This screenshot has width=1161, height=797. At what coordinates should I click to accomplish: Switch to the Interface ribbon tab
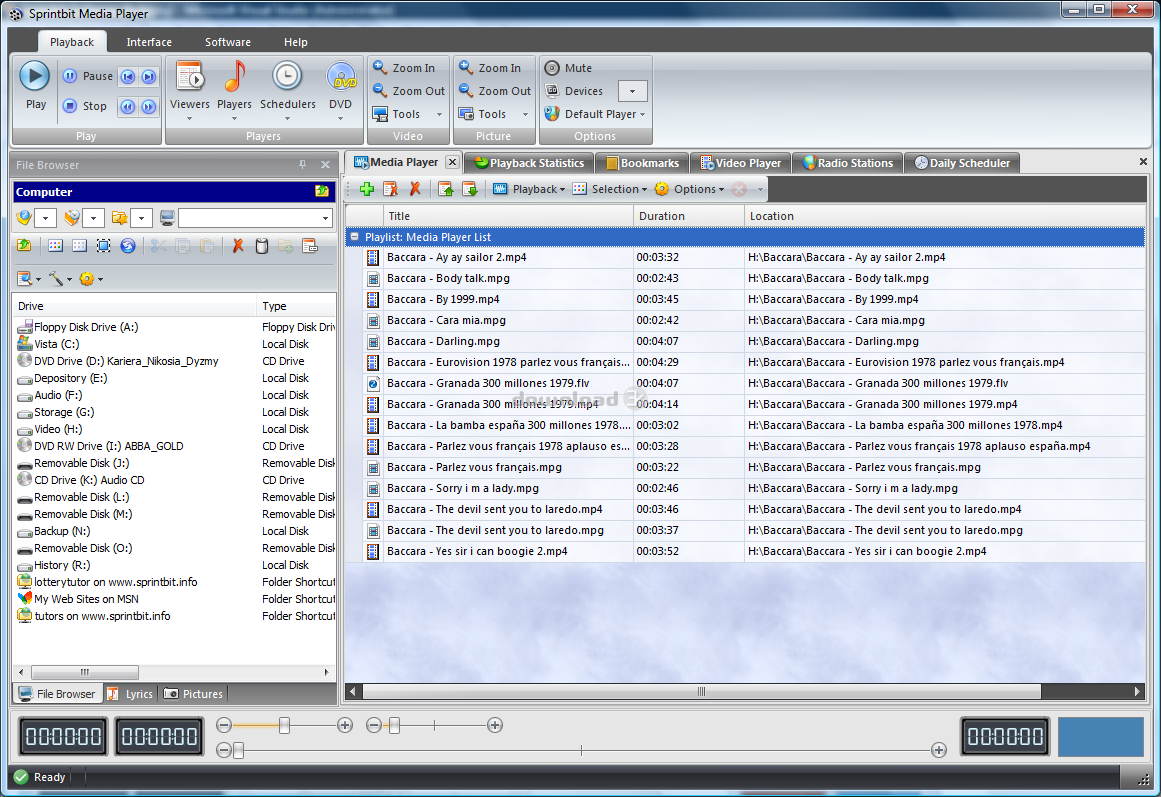coord(149,42)
